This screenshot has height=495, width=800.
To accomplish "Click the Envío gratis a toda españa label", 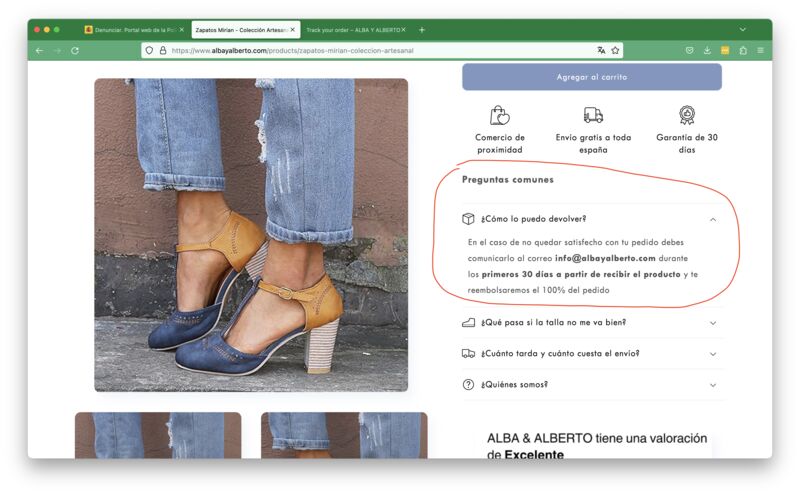I will pyautogui.click(x=593, y=143).
